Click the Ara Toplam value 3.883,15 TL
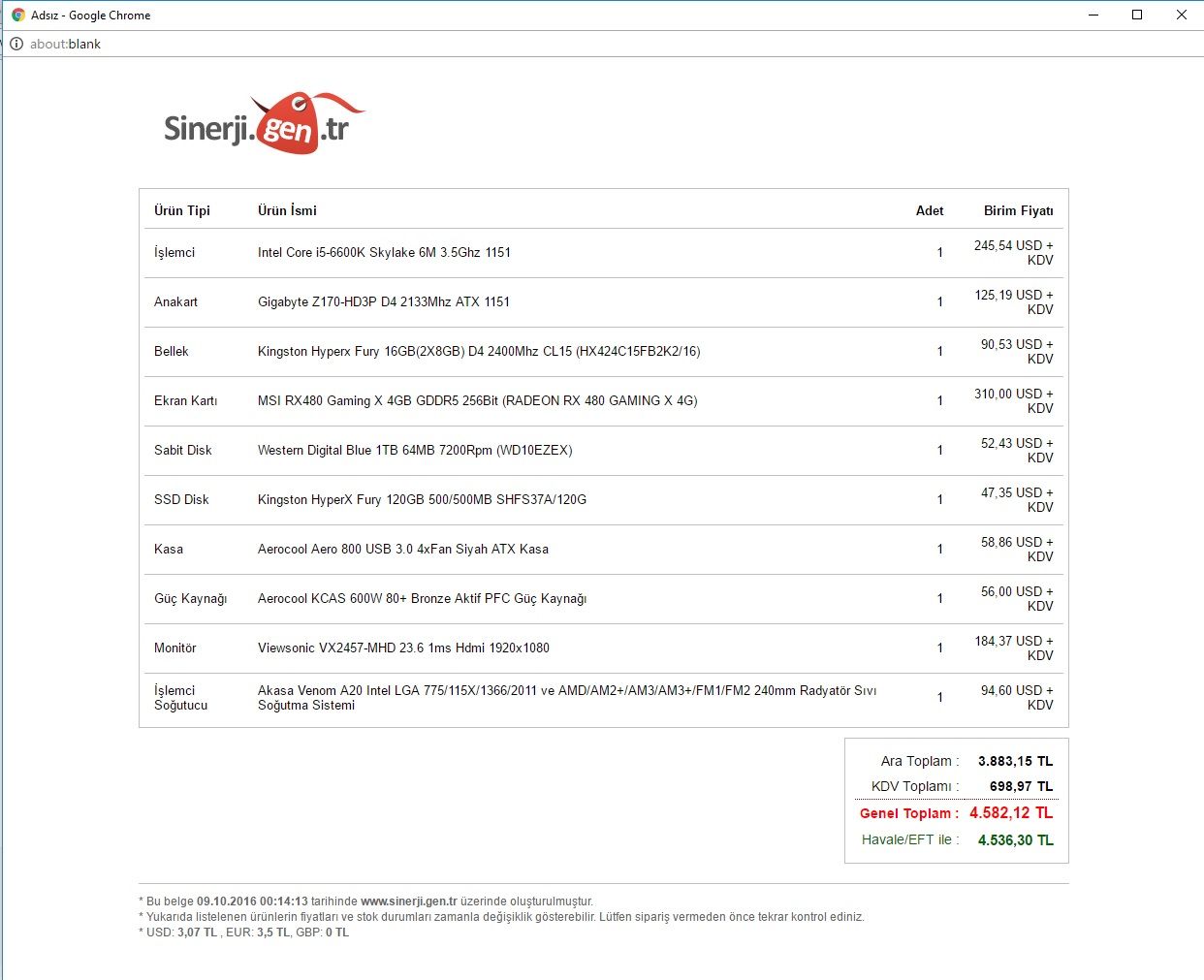1204x980 pixels. pyautogui.click(x=1015, y=761)
